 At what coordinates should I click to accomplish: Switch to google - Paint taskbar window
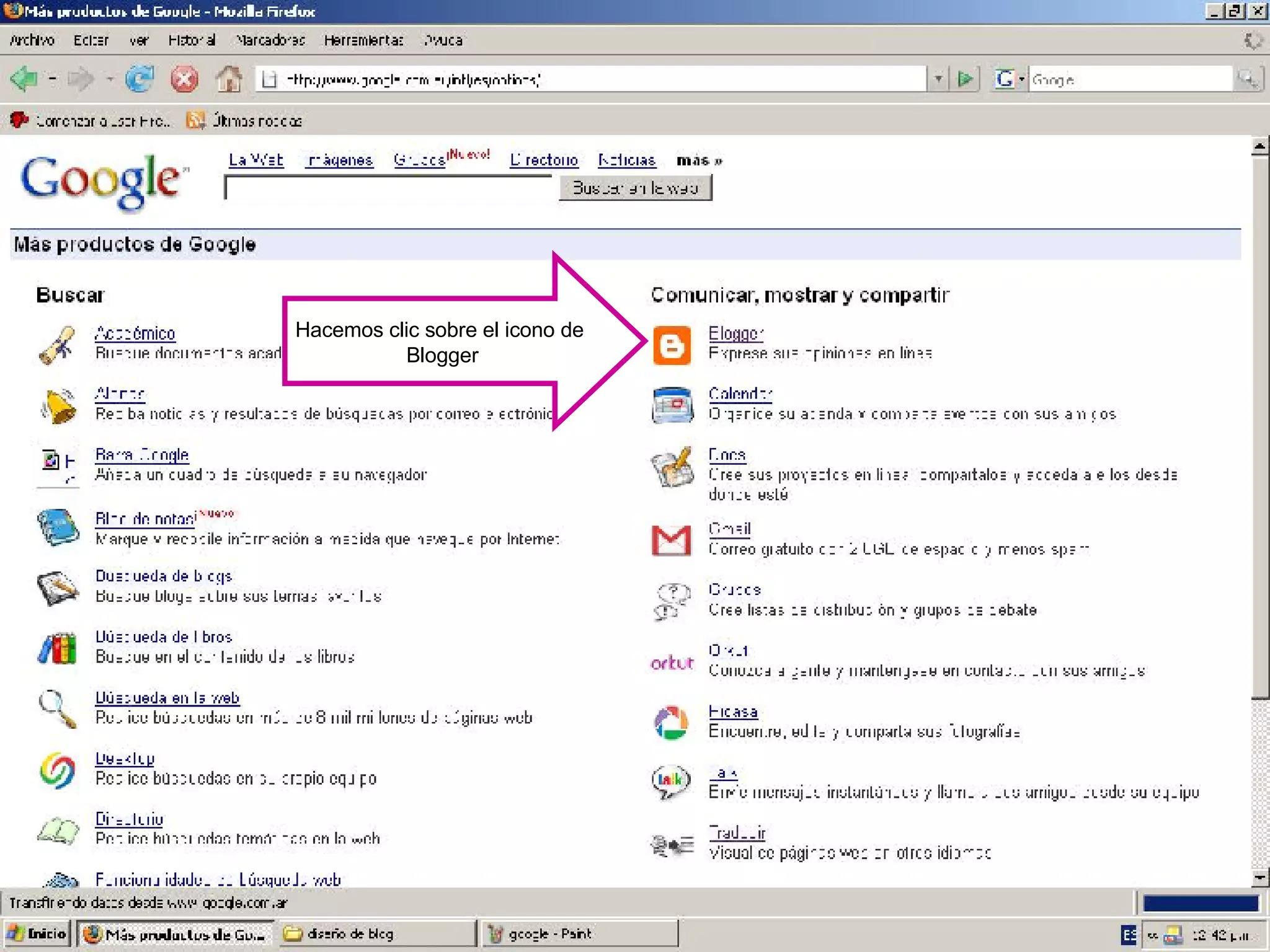[580, 933]
